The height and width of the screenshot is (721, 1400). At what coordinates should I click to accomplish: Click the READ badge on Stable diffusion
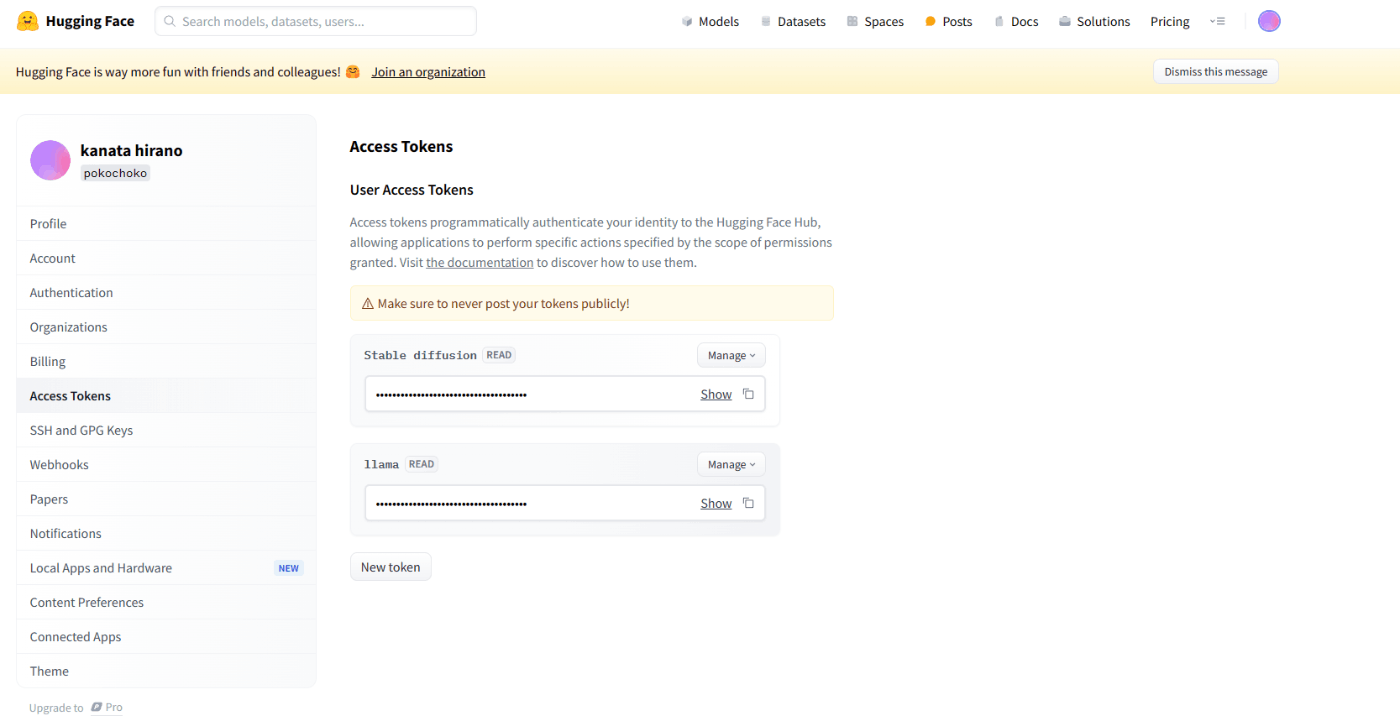point(499,355)
